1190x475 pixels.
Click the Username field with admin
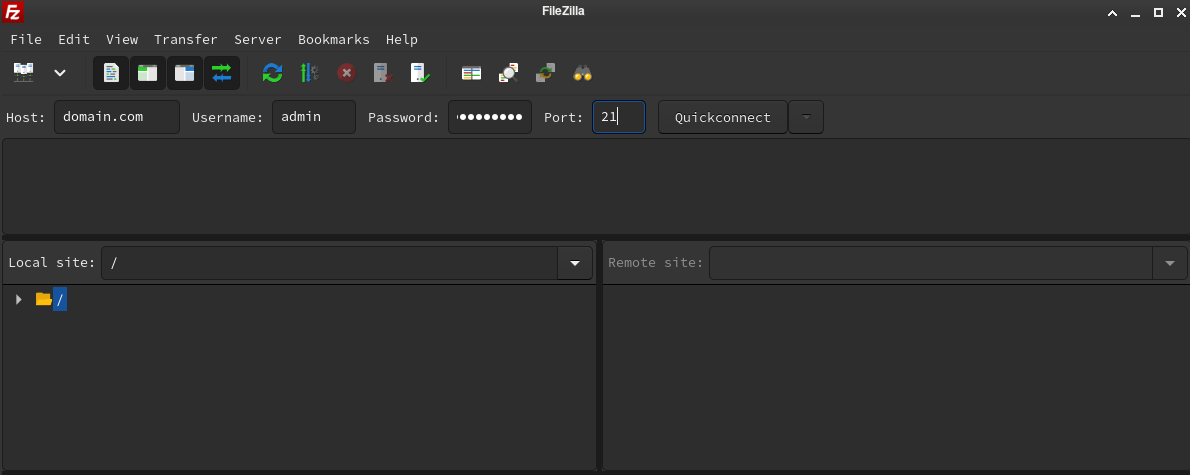click(x=313, y=117)
